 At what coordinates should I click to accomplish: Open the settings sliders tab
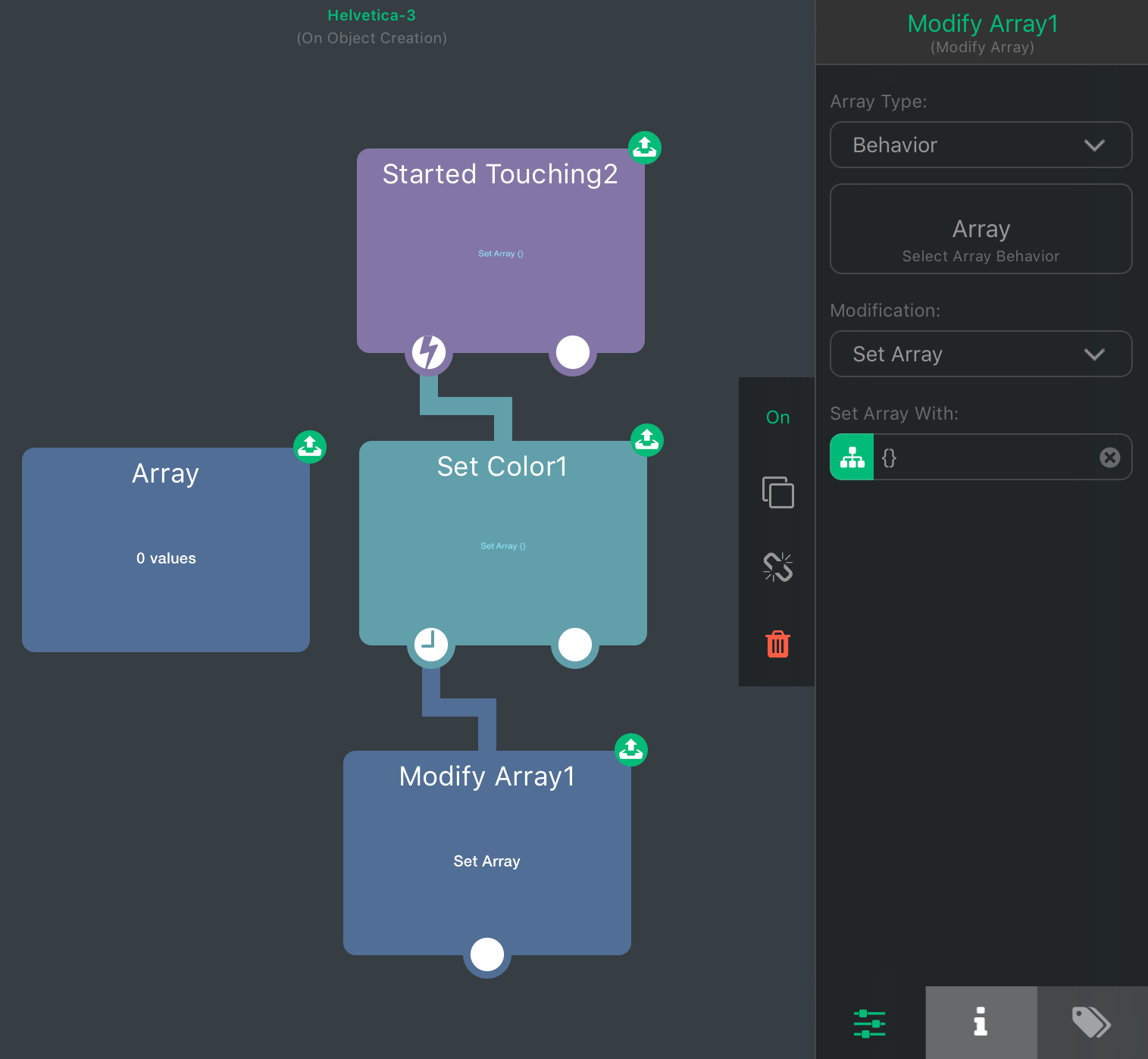[x=870, y=1023]
